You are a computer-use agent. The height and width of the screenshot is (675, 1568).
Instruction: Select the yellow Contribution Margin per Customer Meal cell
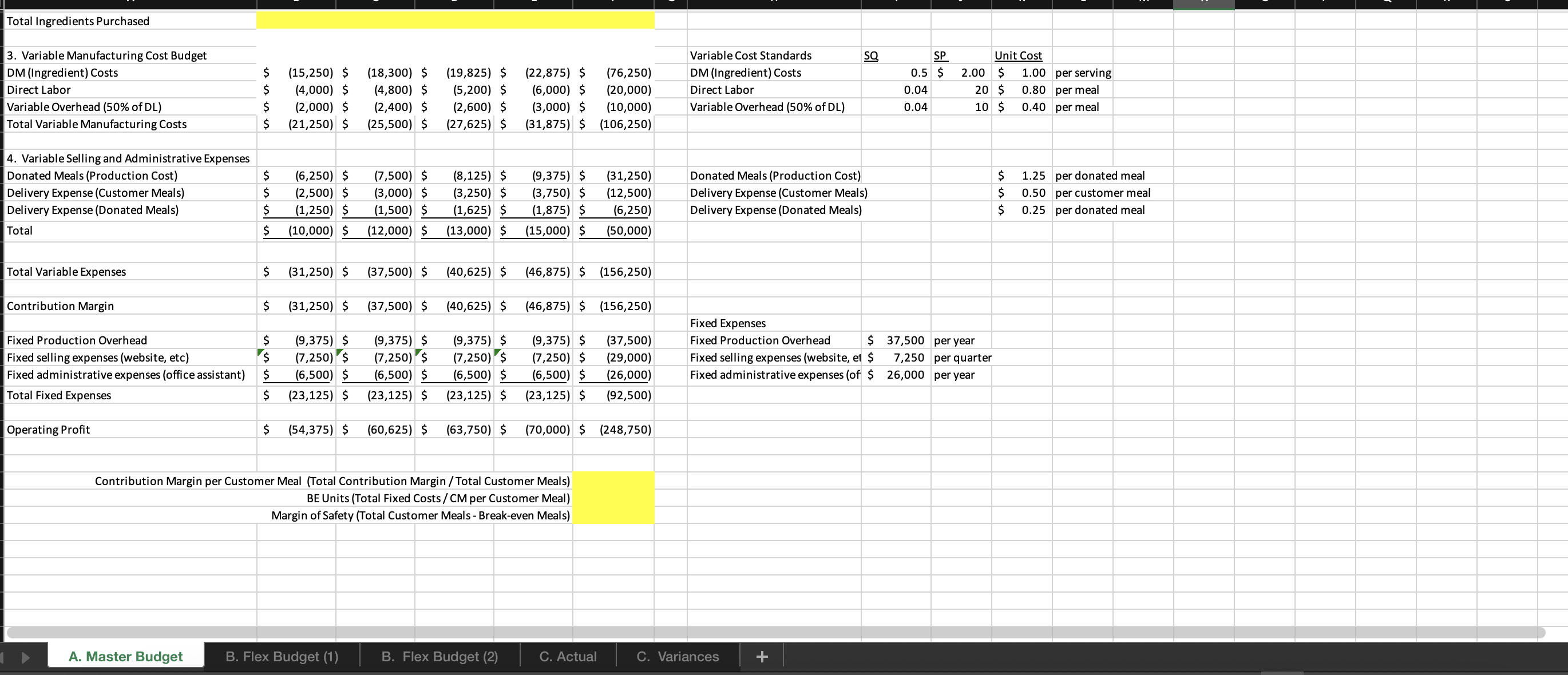613,481
